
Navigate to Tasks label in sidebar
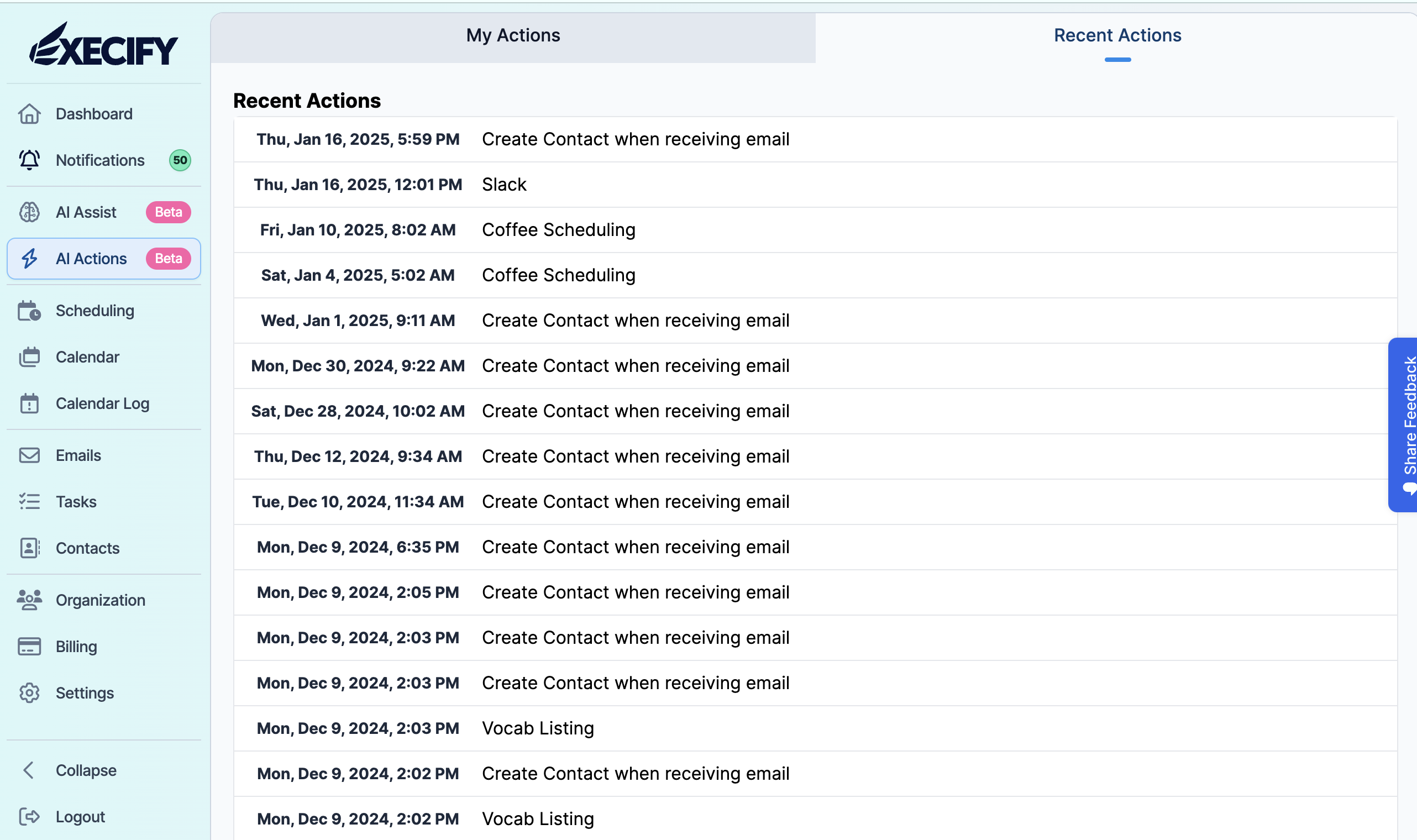pyautogui.click(x=76, y=502)
